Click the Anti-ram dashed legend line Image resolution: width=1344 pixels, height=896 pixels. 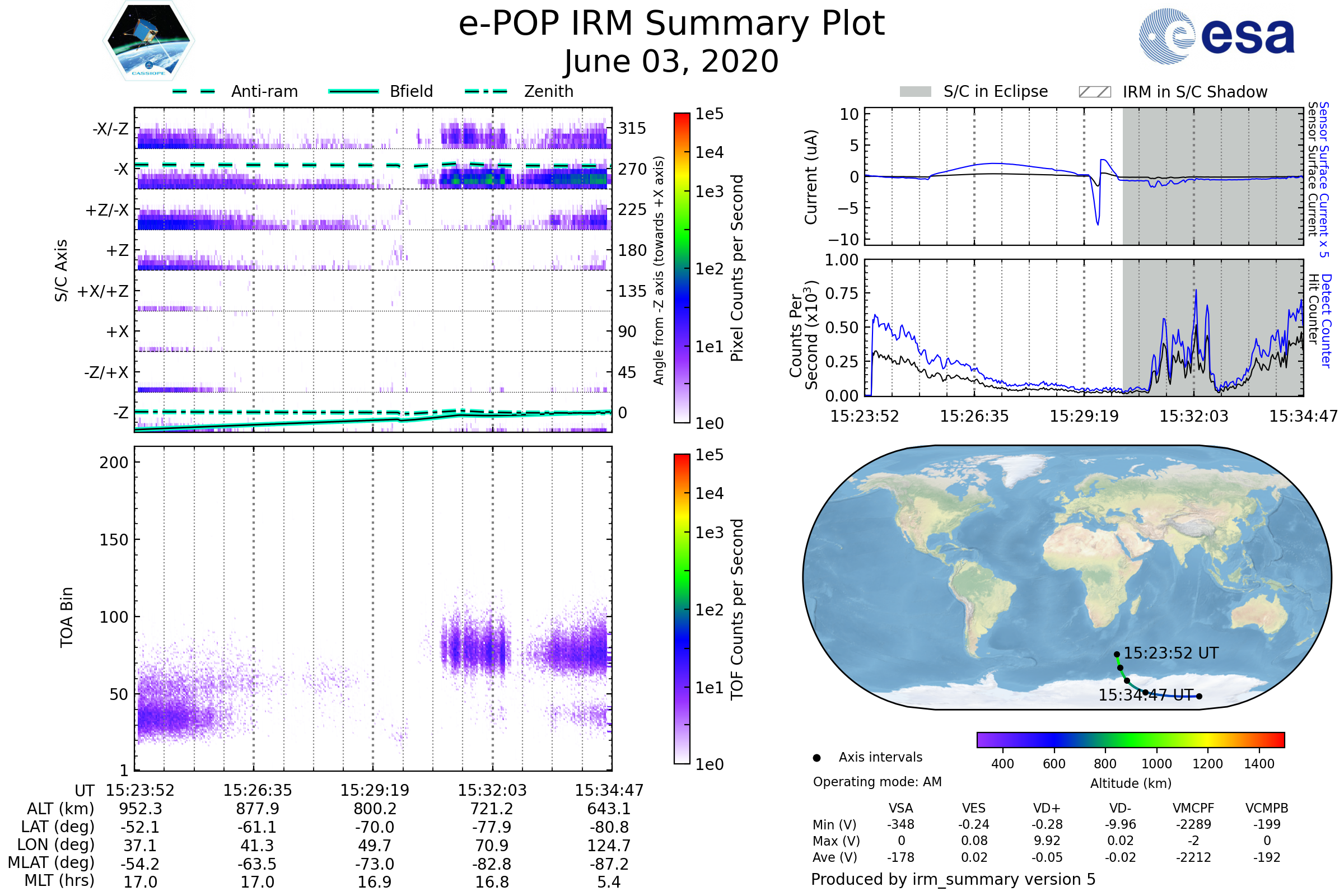[x=194, y=91]
